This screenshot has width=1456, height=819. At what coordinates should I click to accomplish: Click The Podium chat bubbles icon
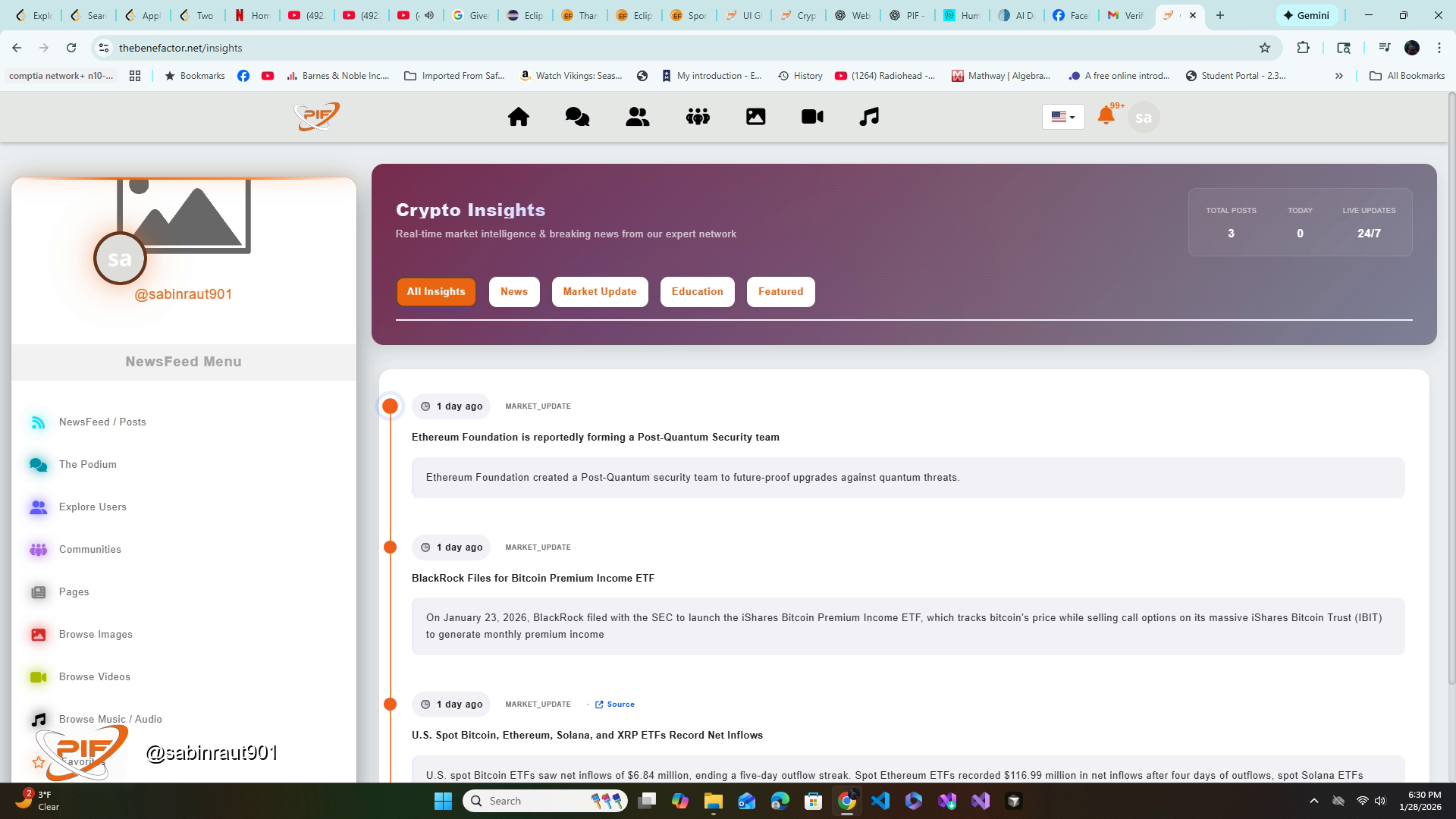click(38, 465)
